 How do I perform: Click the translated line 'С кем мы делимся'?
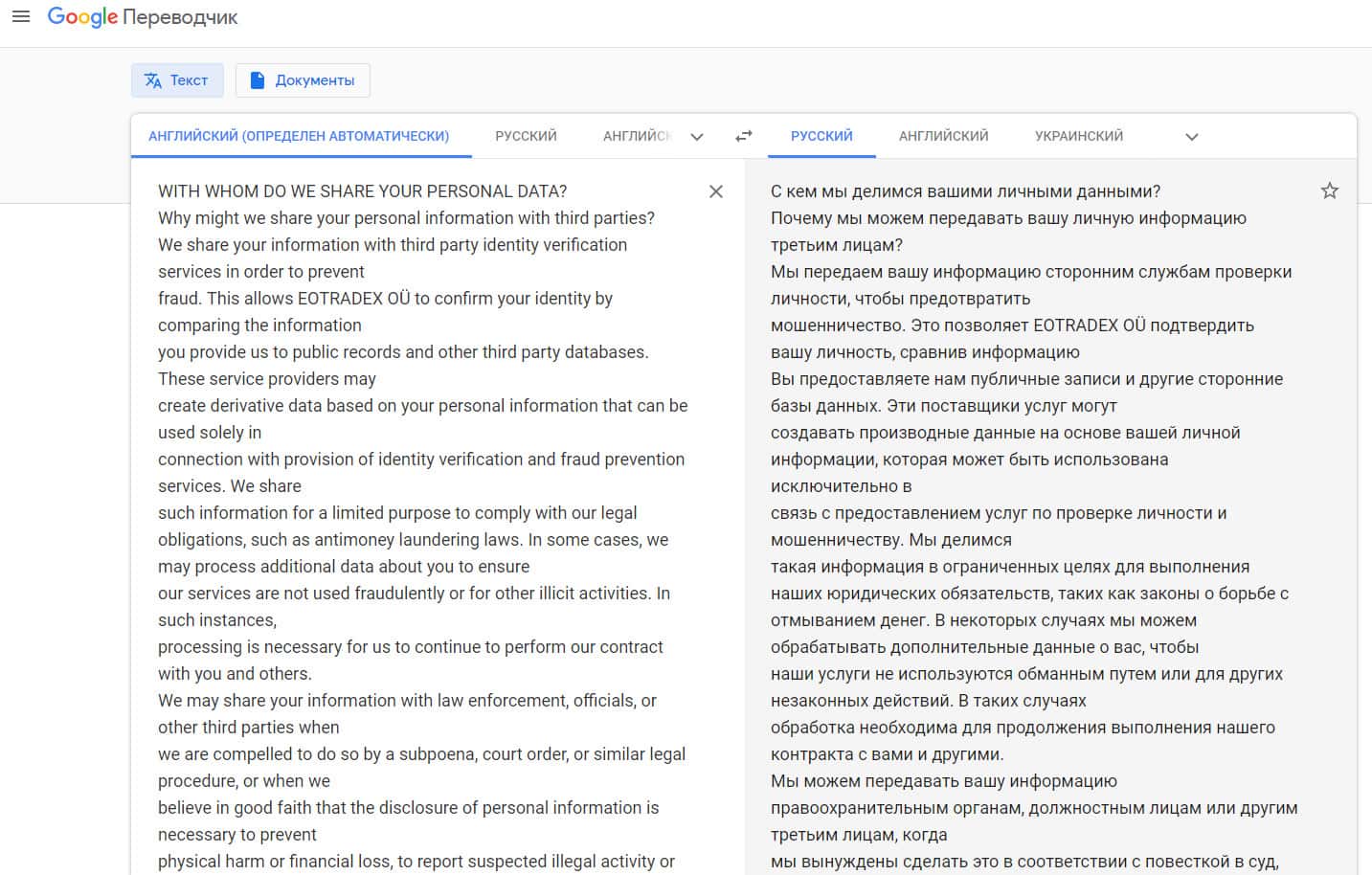click(x=965, y=191)
